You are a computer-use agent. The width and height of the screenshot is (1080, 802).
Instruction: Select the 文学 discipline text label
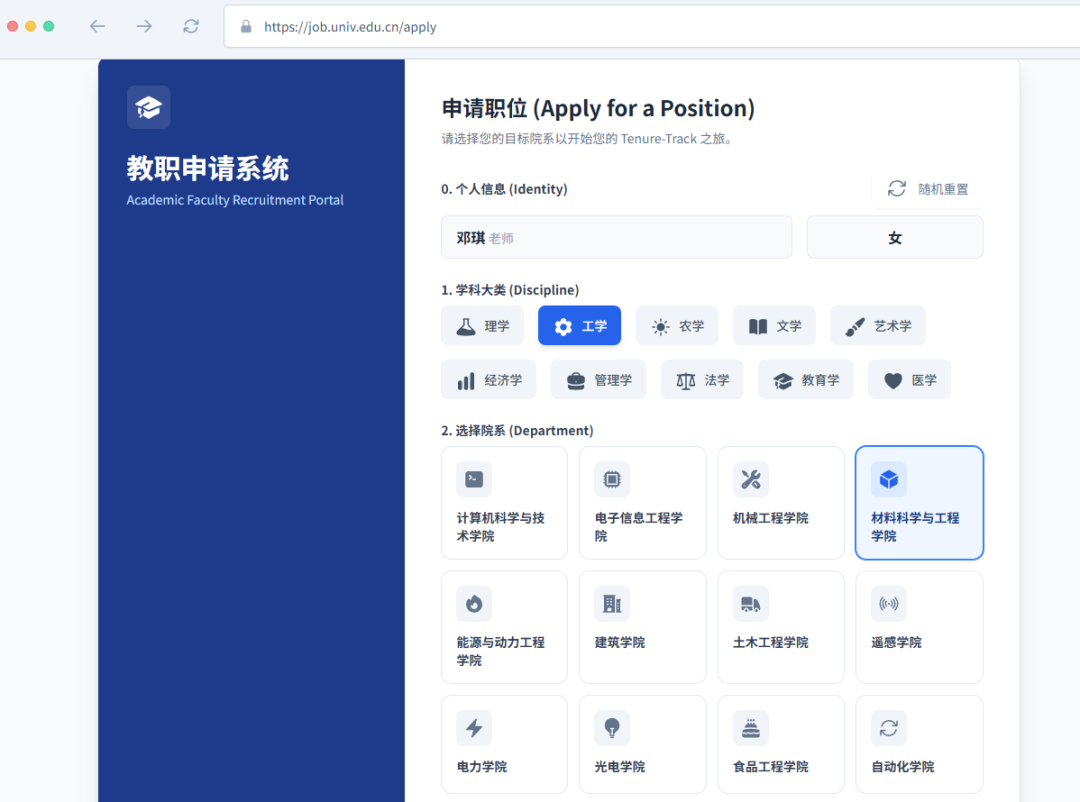pos(789,326)
